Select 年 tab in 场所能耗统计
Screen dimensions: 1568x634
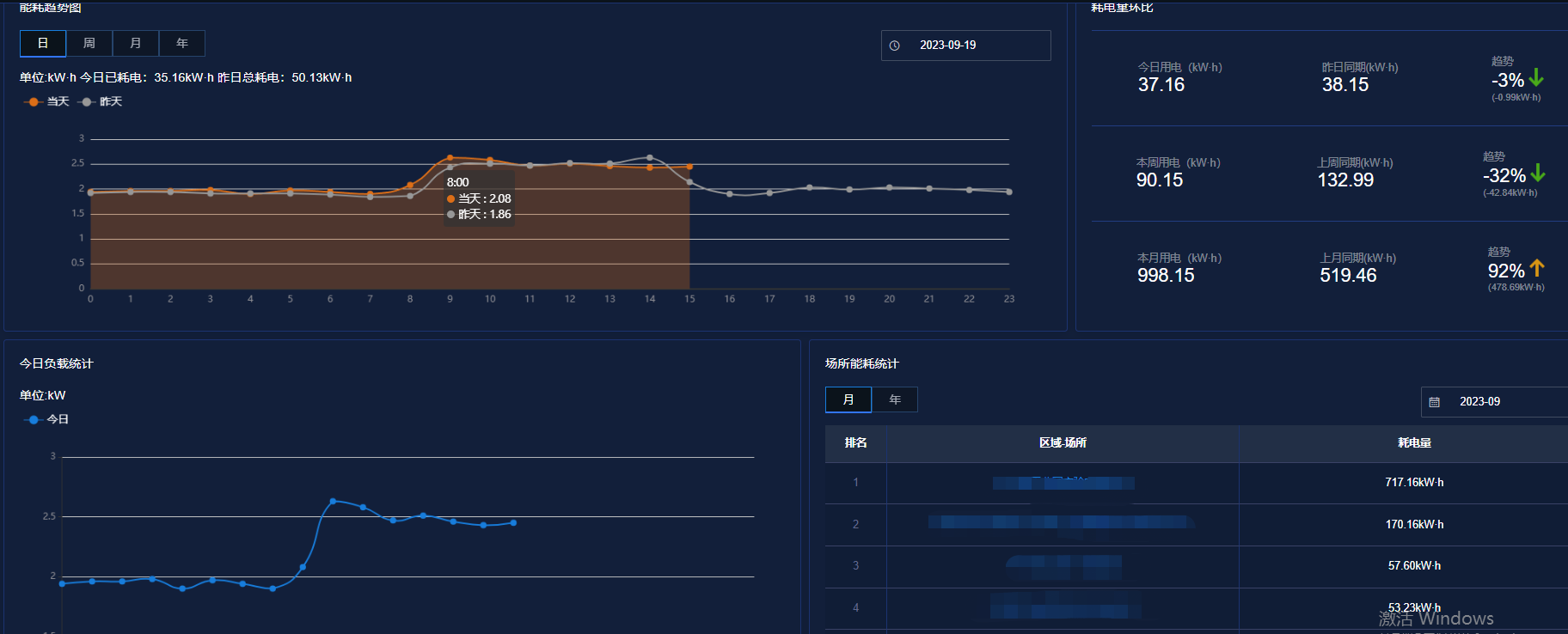tap(895, 399)
